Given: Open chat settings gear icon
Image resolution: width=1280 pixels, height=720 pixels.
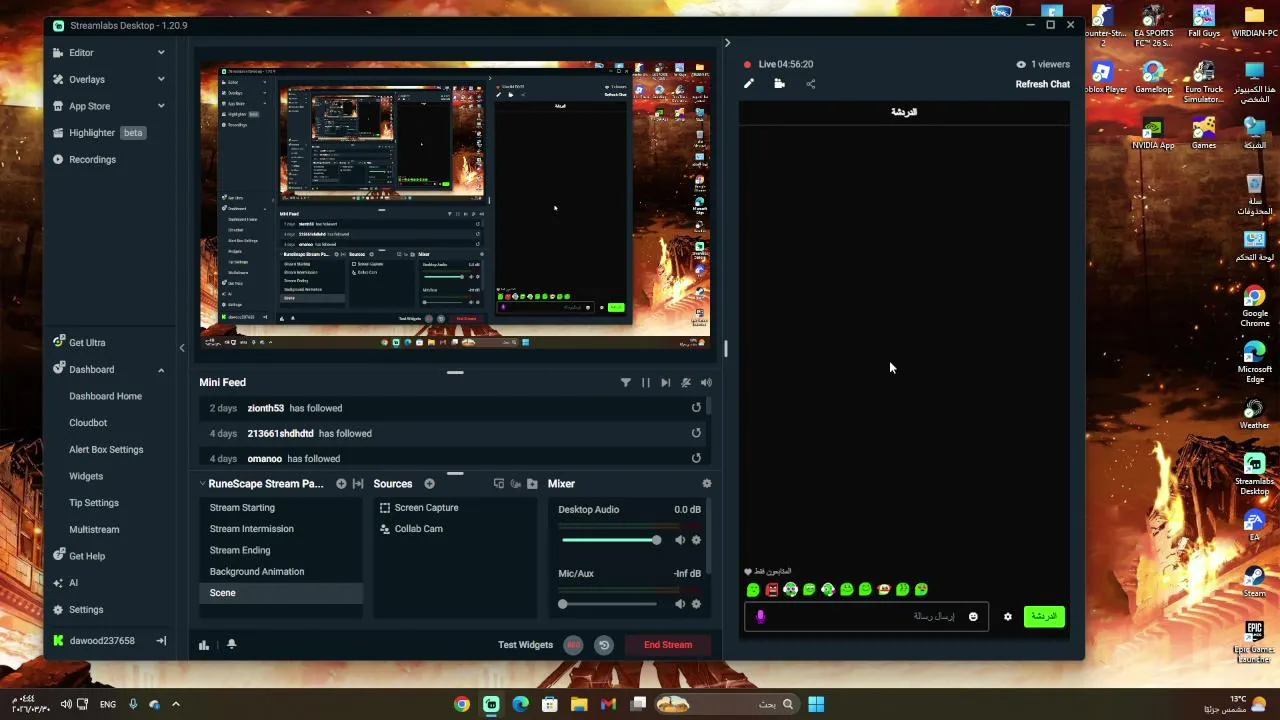Looking at the screenshot, I should coord(1008,617).
